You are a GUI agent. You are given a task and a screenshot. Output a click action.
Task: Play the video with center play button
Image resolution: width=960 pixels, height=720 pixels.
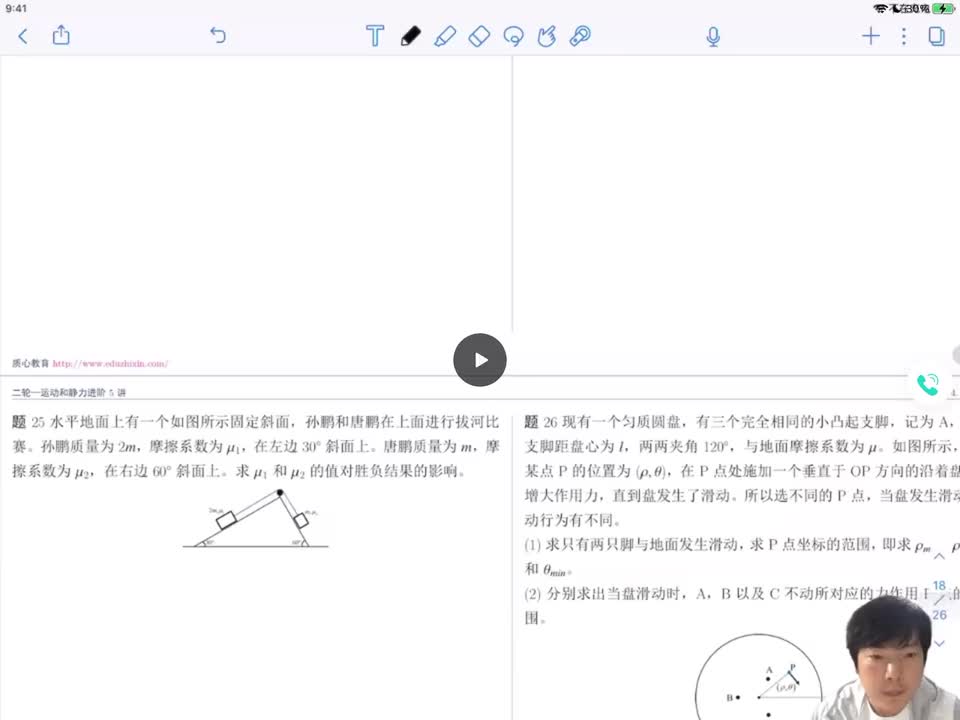click(480, 360)
